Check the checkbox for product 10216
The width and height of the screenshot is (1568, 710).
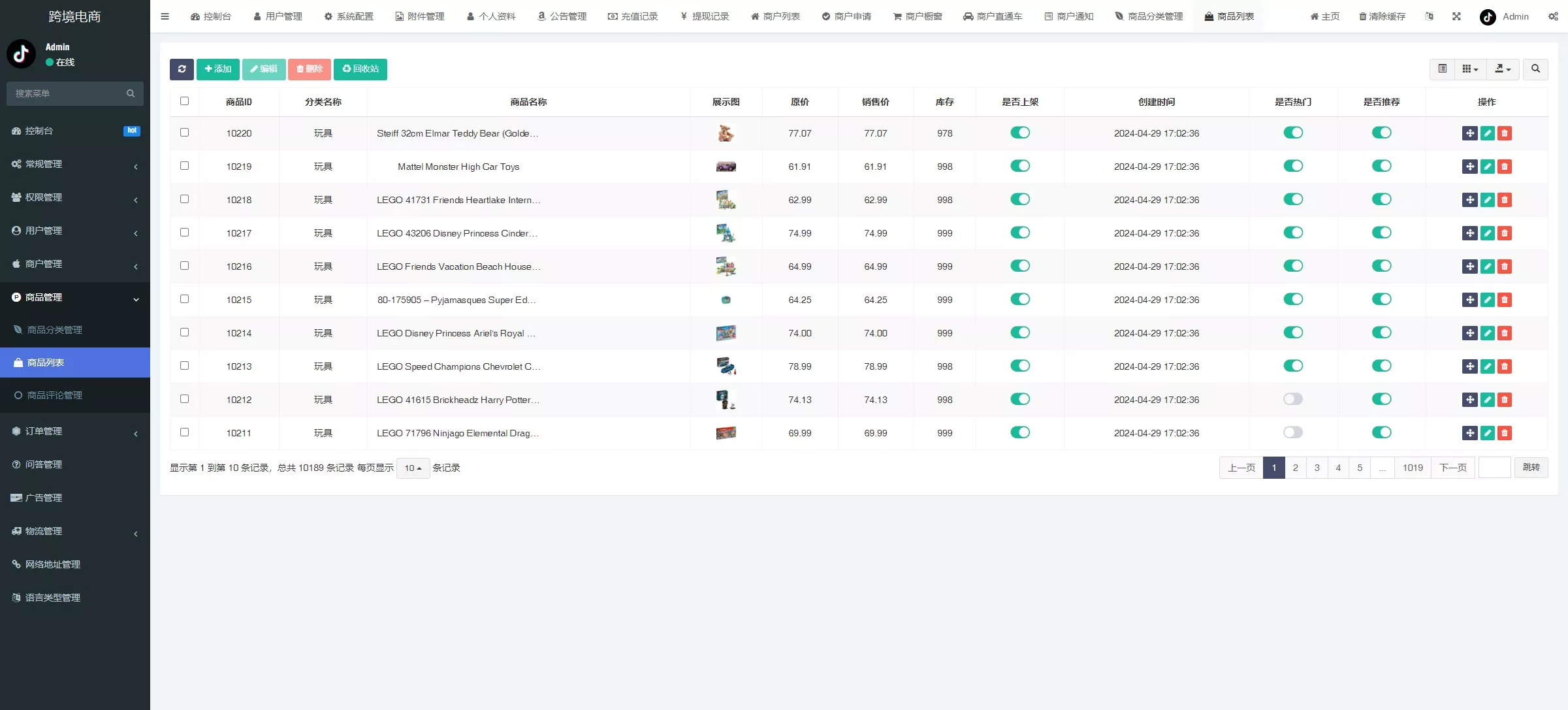184,266
